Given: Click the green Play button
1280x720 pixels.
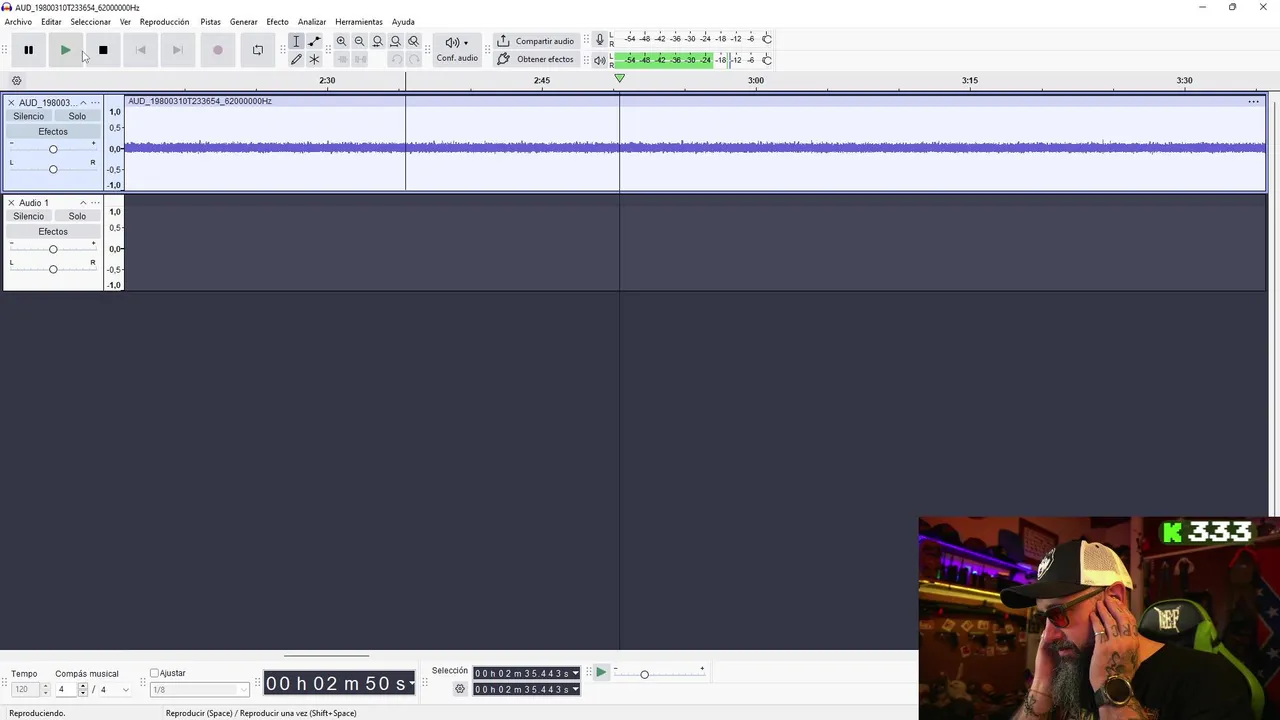Looking at the screenshot, I should (x=65, y=50).
